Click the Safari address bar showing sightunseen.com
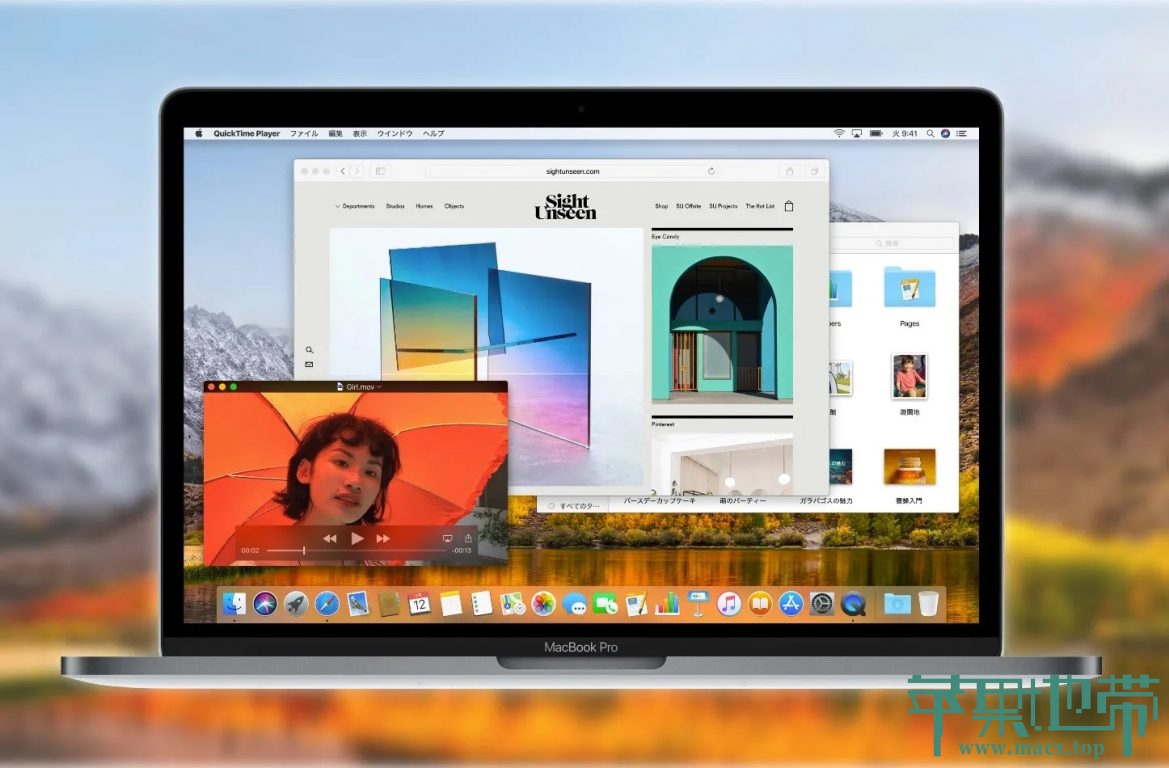 [x=573, y=171]
